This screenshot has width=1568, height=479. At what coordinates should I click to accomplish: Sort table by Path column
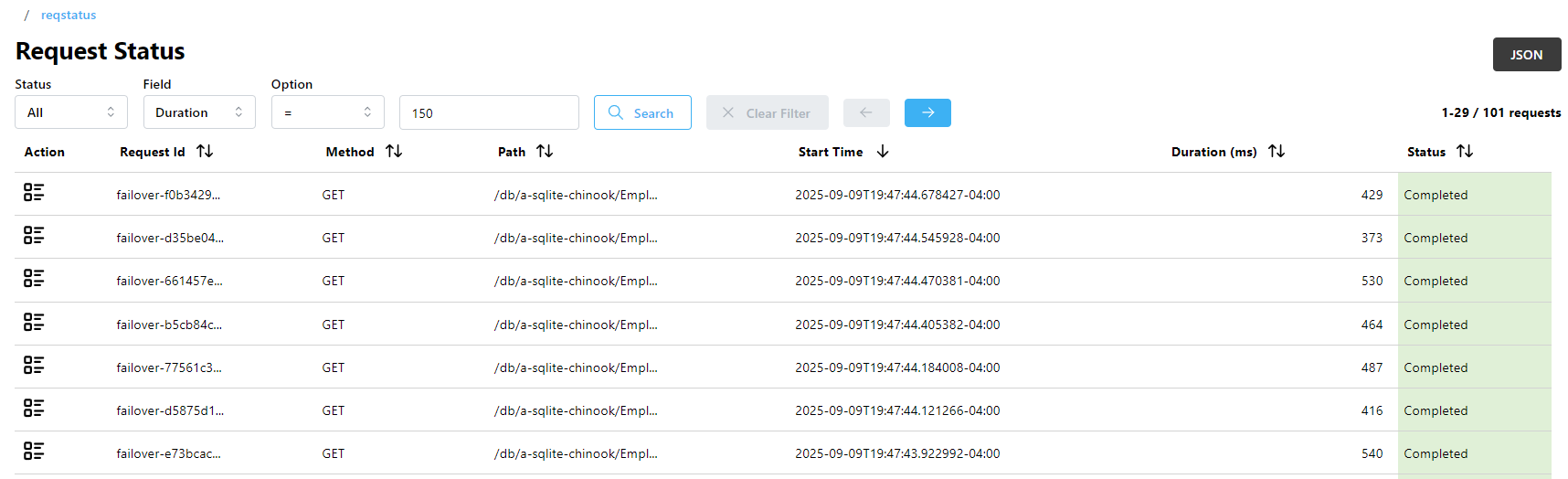click(x=545, y=152)
